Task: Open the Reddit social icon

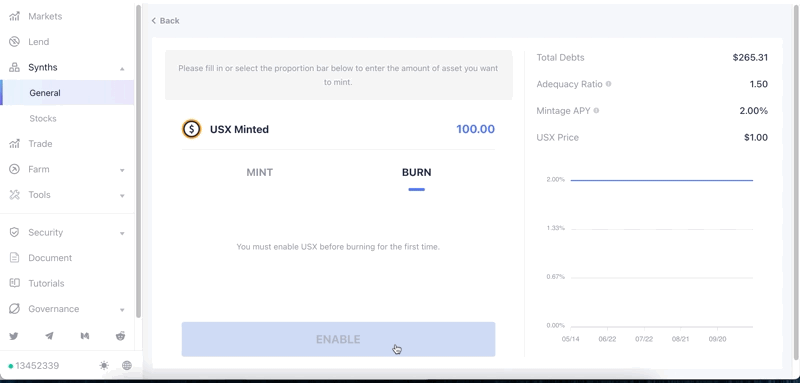Action: 120,336
